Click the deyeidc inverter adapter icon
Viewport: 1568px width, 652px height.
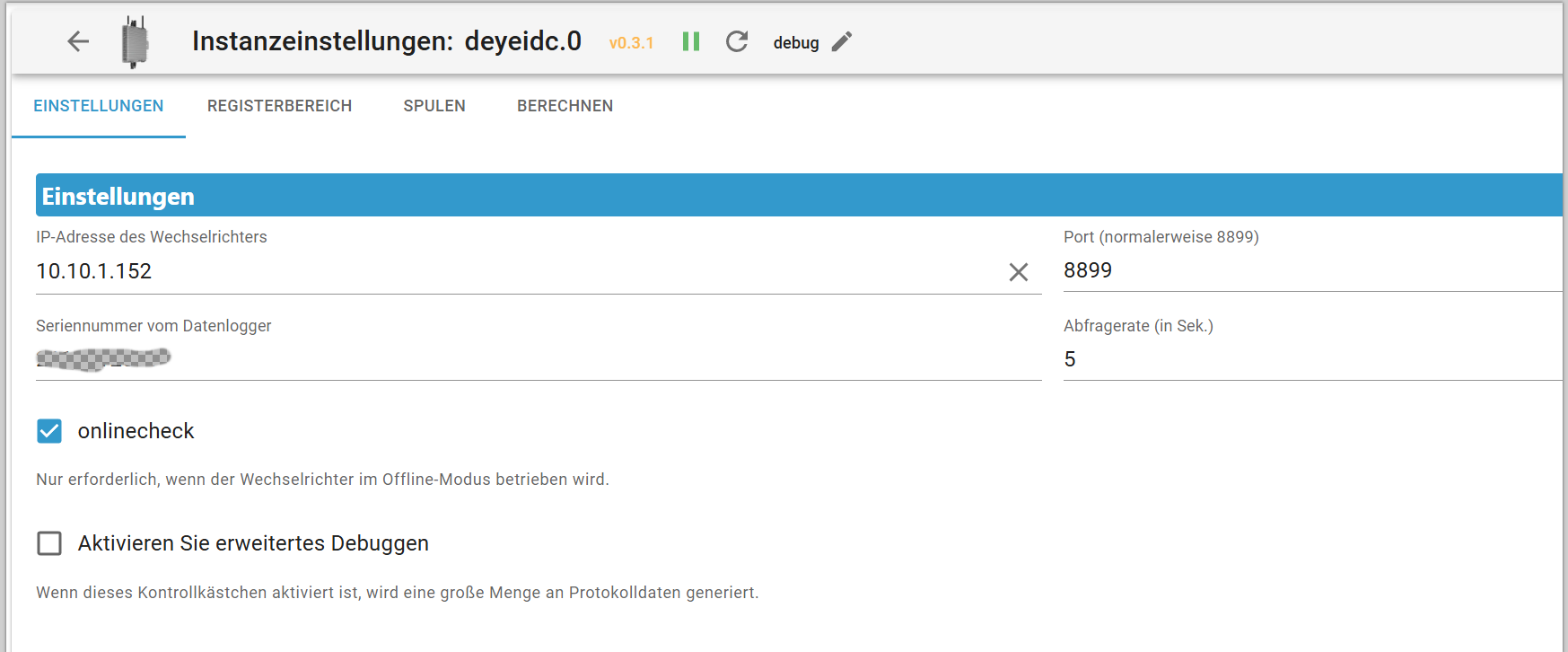[135, 41]
